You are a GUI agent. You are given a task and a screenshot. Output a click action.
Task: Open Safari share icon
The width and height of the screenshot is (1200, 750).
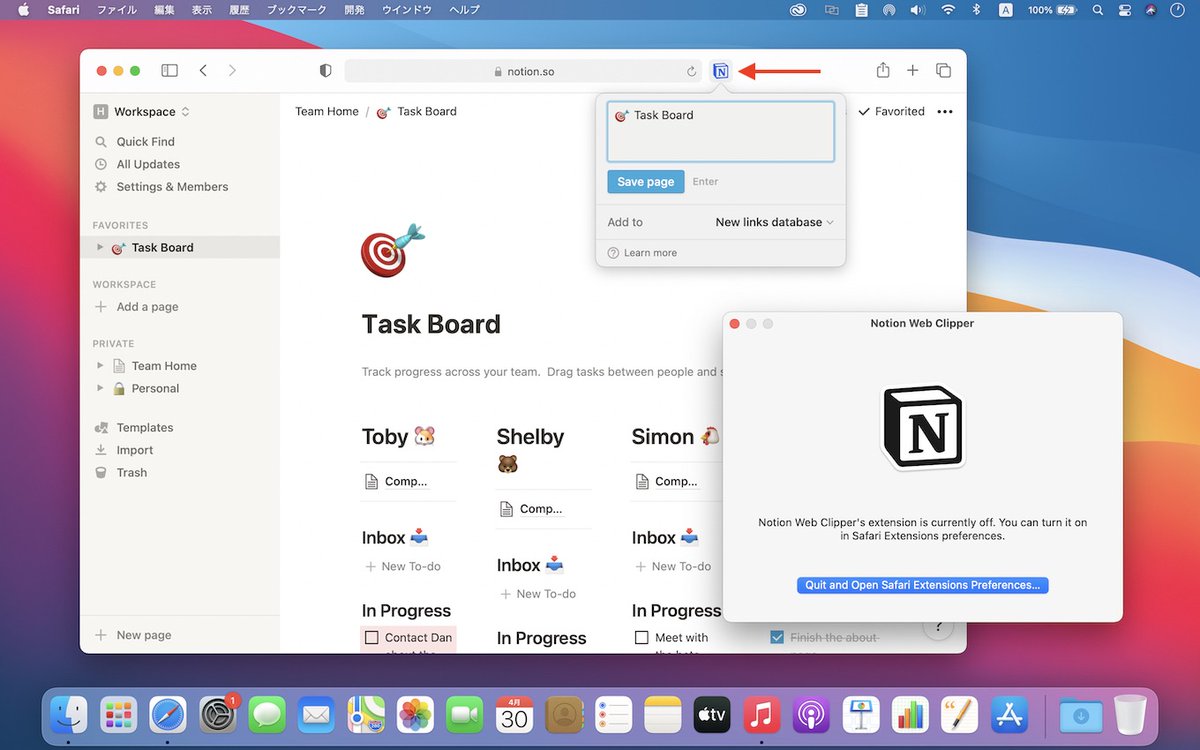click(883, 70)
